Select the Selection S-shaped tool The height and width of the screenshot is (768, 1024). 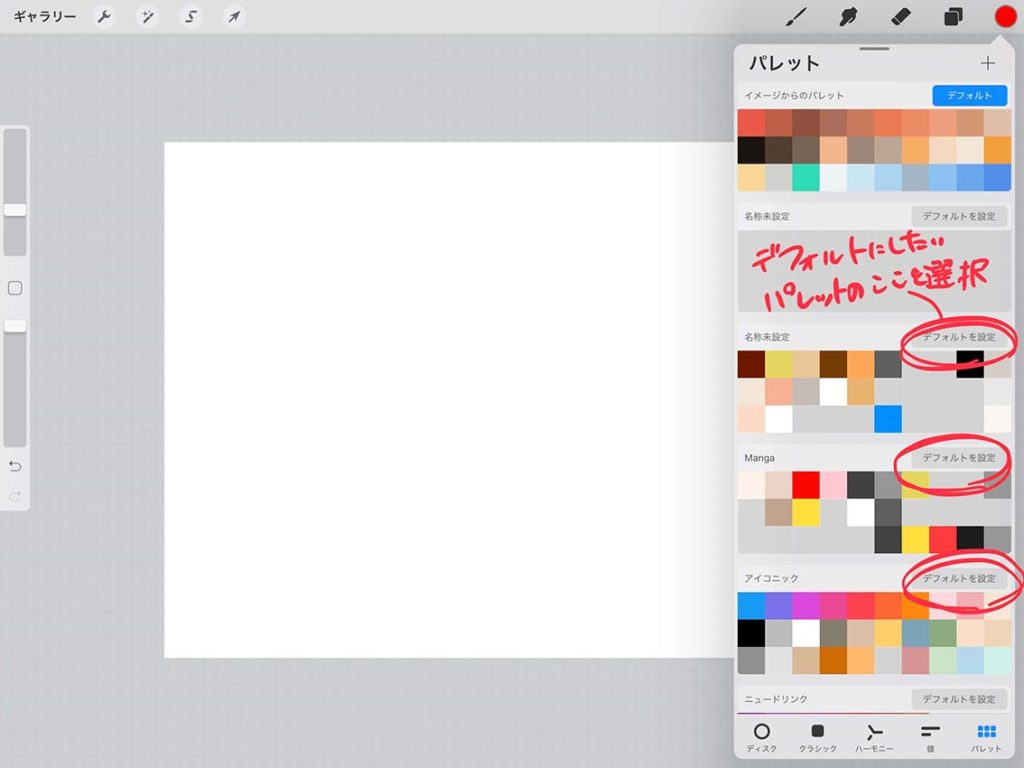click(x=191, y=16)
